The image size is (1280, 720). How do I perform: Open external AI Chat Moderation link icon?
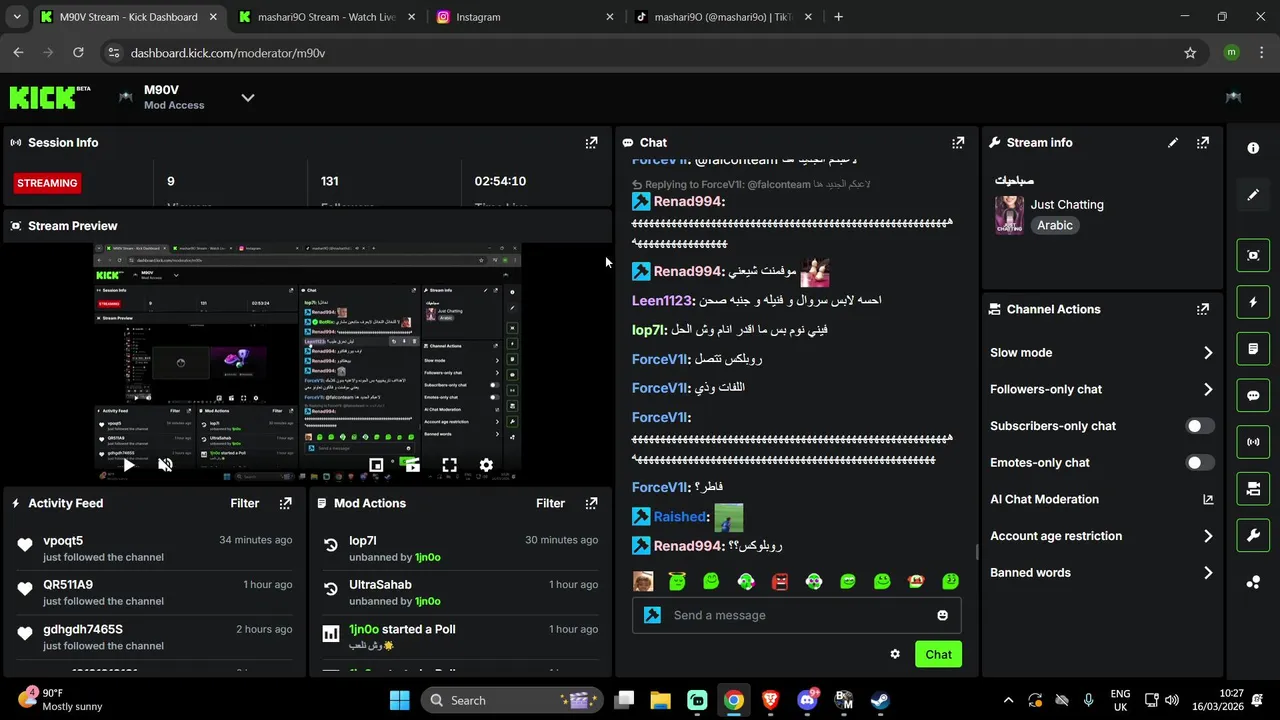(x=1208, y=500)
